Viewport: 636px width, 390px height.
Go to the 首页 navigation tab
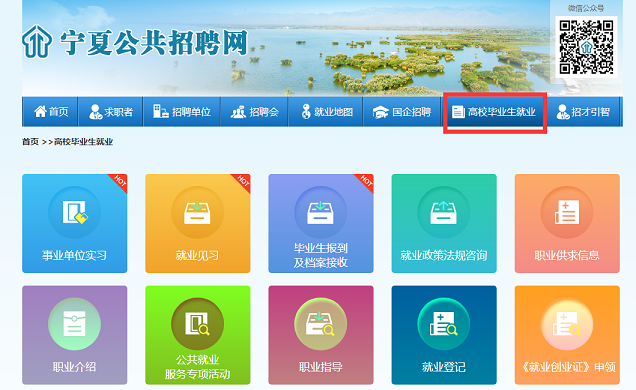pyautogui.click(x=50, y=111)
